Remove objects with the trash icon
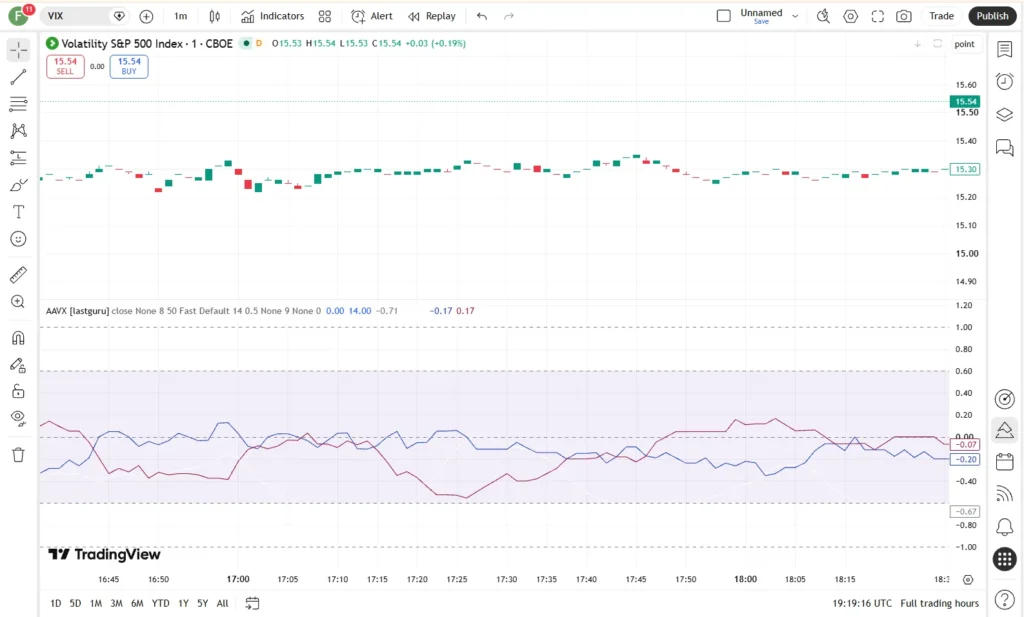1024x617 pixels. pyautogui.click(x=18, y=455)
